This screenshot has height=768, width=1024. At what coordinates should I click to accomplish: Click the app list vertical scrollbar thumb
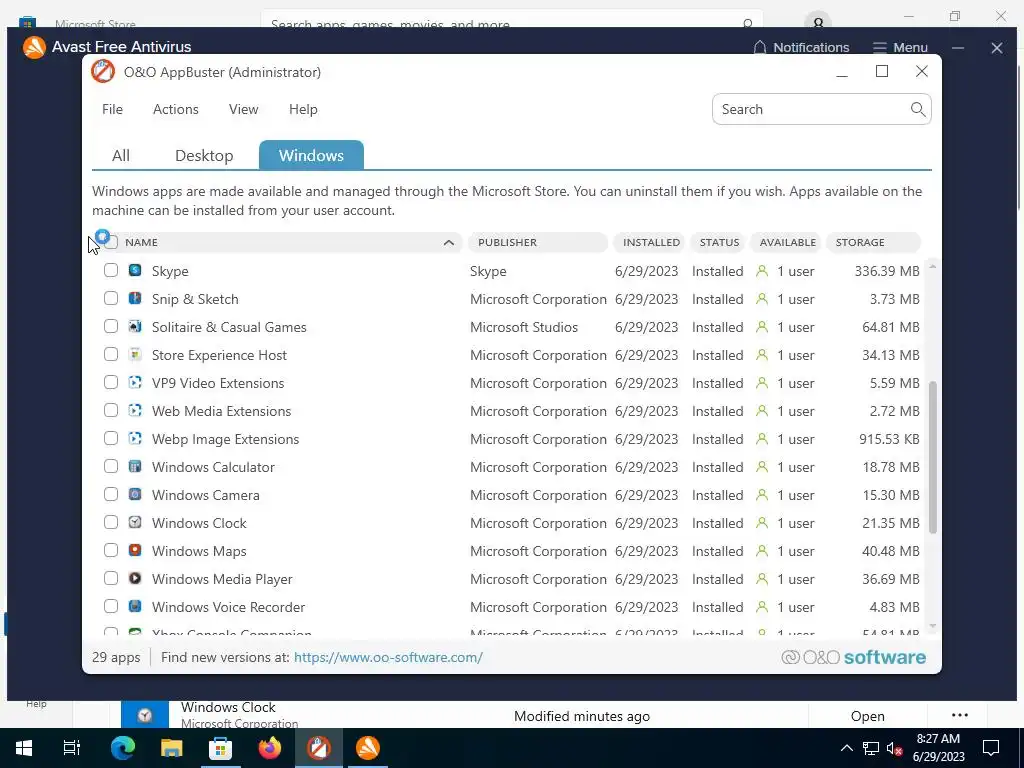(933, 456)
